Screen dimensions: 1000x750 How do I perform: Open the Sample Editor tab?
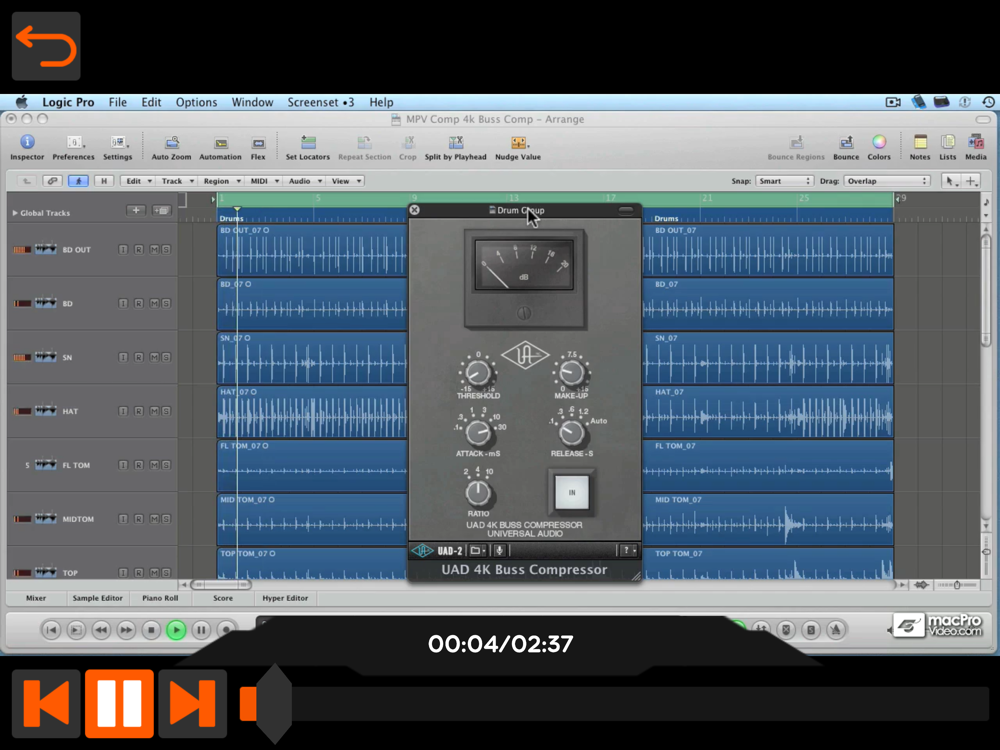pos(98,598)
